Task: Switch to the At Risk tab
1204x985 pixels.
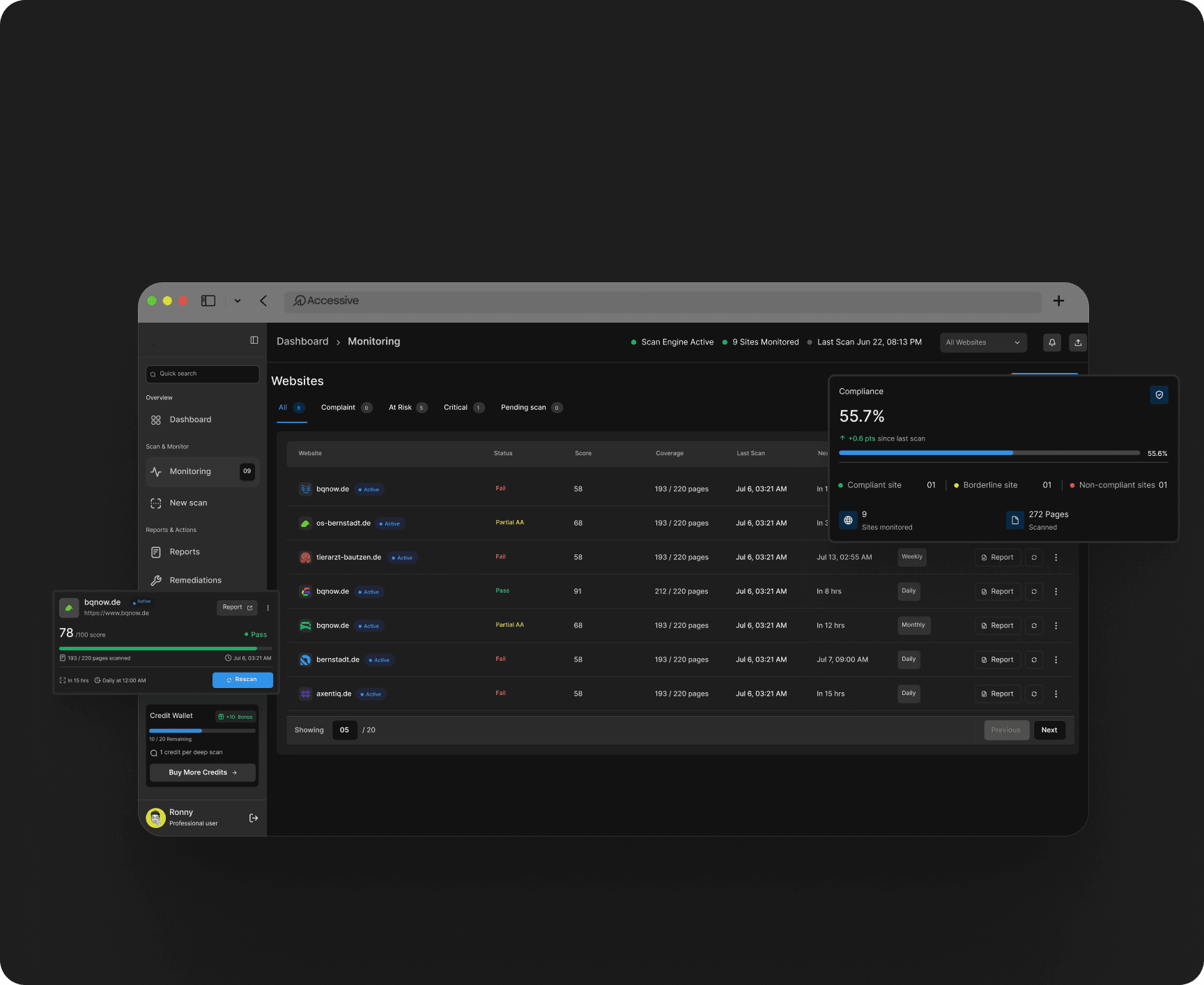Action: 408,408
